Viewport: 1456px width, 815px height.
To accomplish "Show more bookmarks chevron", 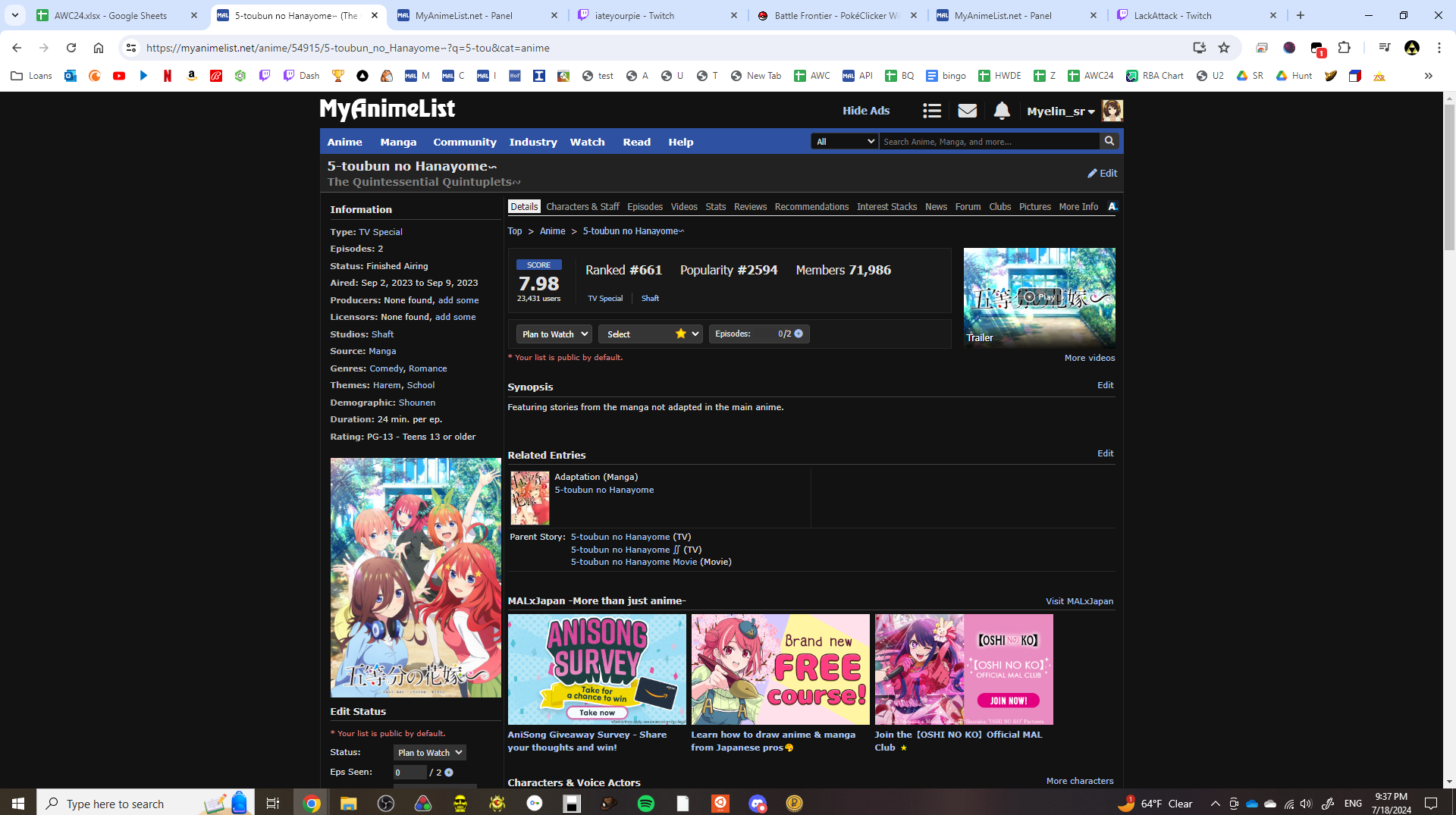I will pos(1429,76).
